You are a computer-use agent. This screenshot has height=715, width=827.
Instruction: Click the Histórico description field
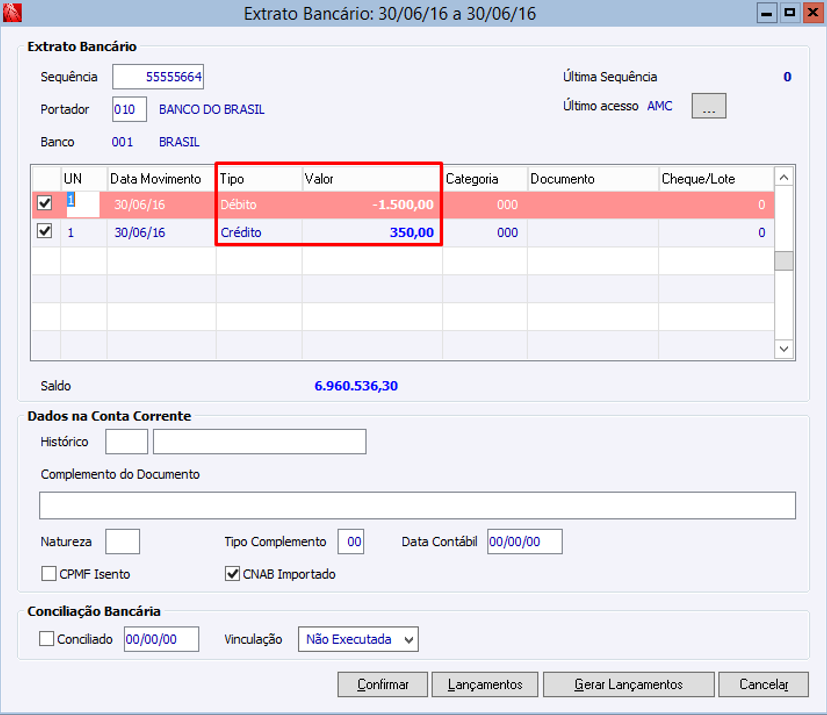click(259, 441)
